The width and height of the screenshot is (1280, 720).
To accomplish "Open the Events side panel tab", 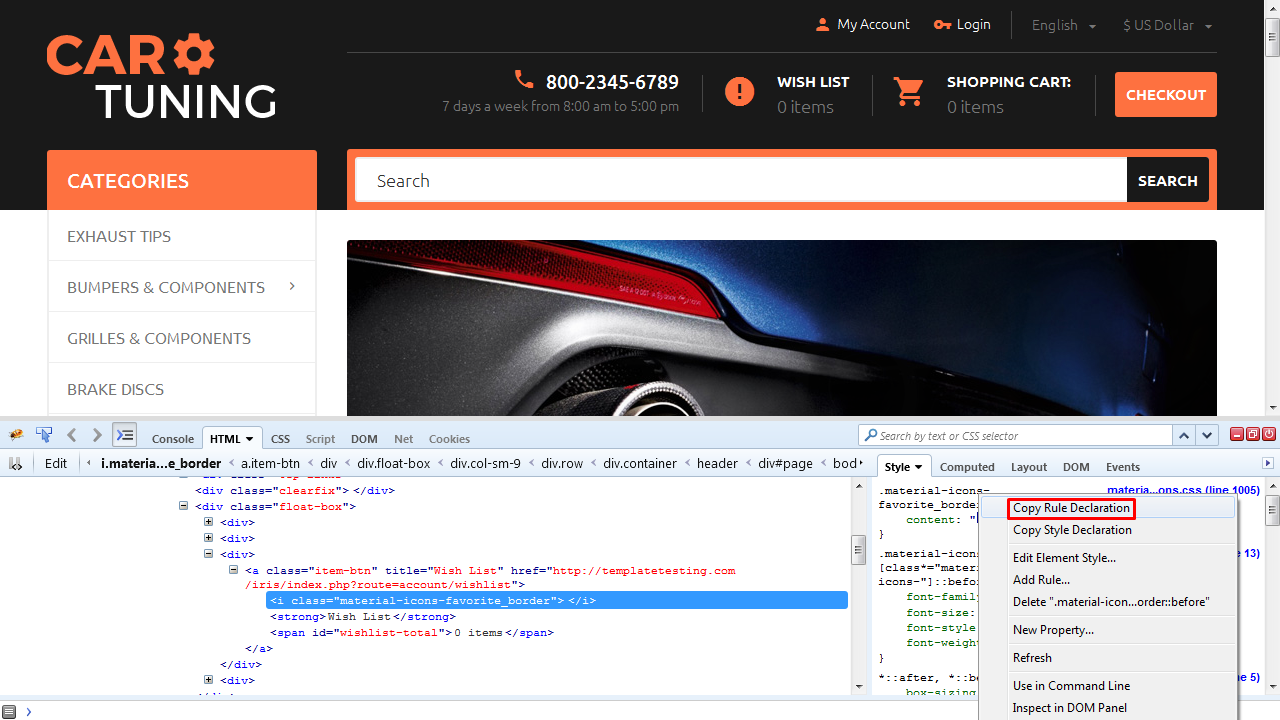I will pos(1123,467).
